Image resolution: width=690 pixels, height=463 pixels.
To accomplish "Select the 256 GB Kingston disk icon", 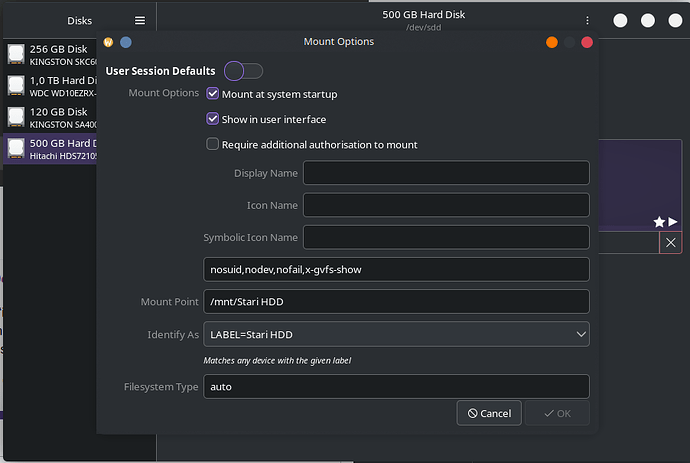I will pyautogui.click(x=16, y=54).
